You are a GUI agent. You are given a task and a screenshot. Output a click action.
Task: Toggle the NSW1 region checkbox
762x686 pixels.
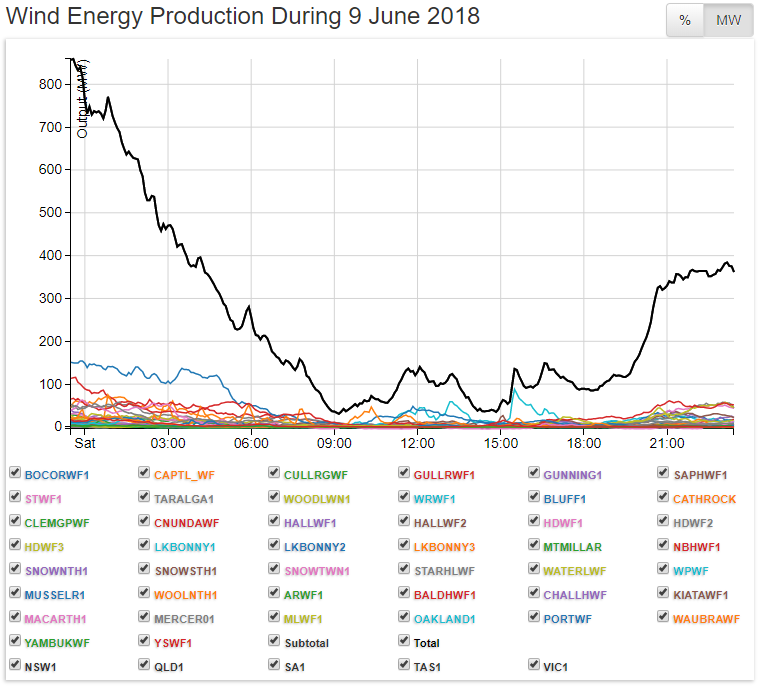(15, 664)
